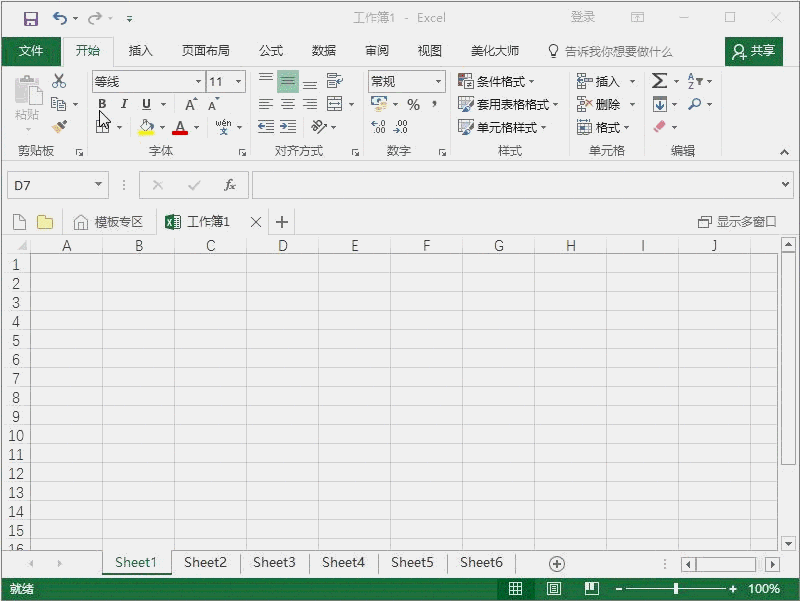Click the Paste clipboard icon

coord(28,90)
